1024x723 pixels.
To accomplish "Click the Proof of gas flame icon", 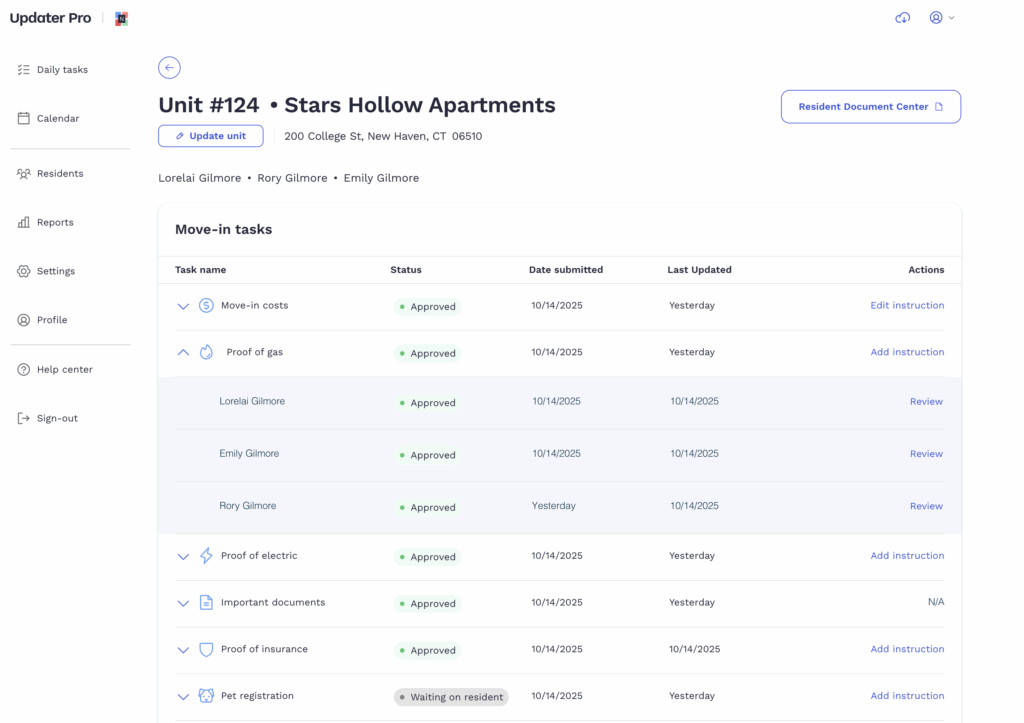I will [206, 352].
